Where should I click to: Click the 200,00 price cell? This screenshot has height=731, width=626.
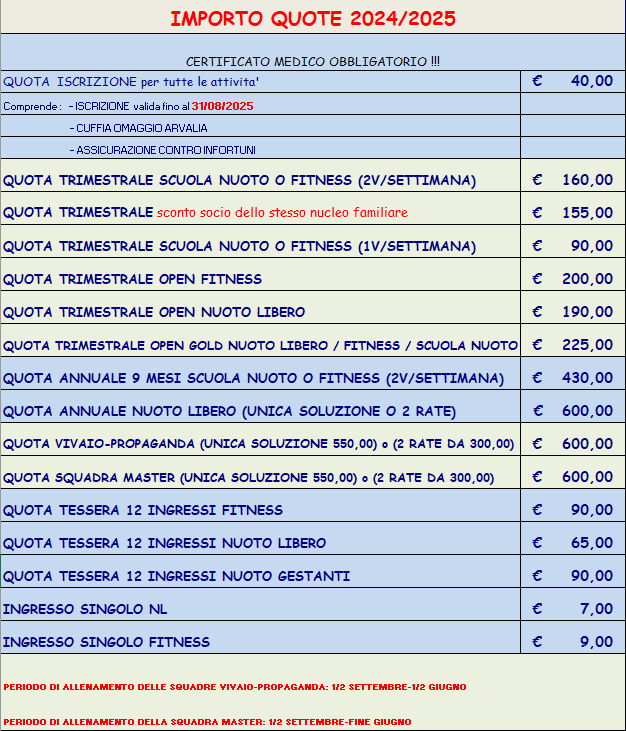(x=573, y=275)
